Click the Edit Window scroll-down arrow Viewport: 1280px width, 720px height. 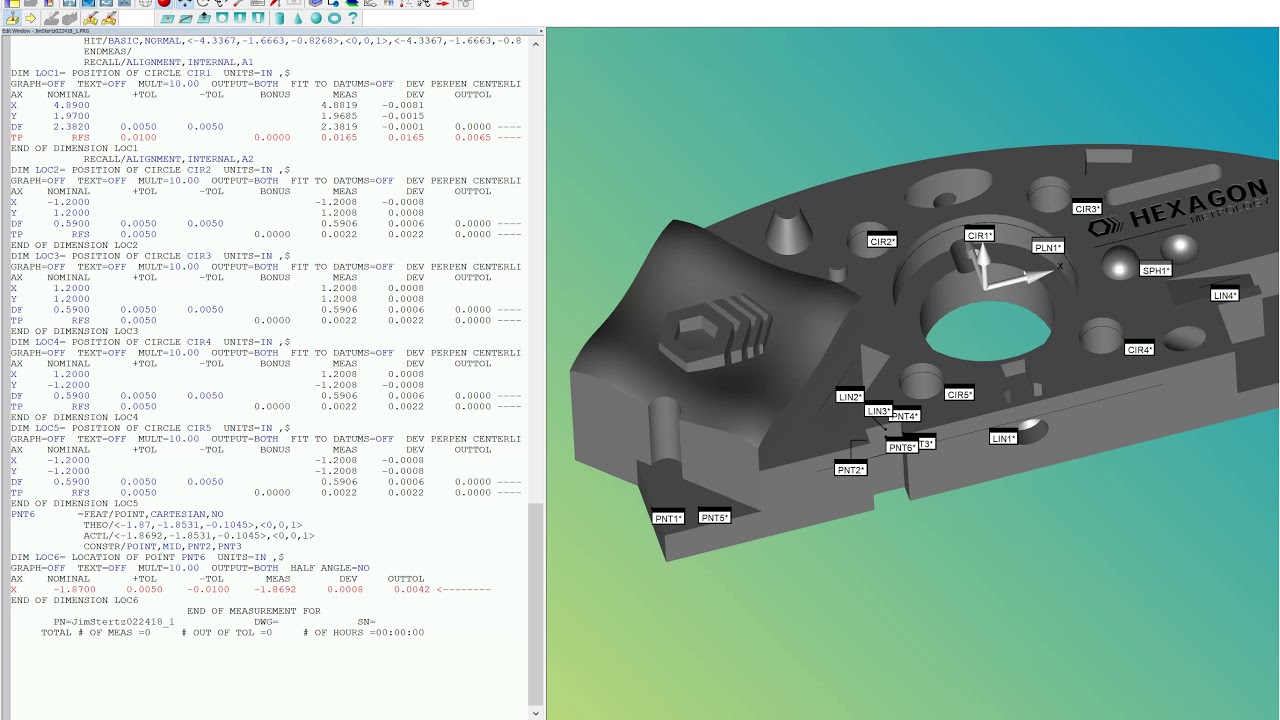click(x=537, y=713)
